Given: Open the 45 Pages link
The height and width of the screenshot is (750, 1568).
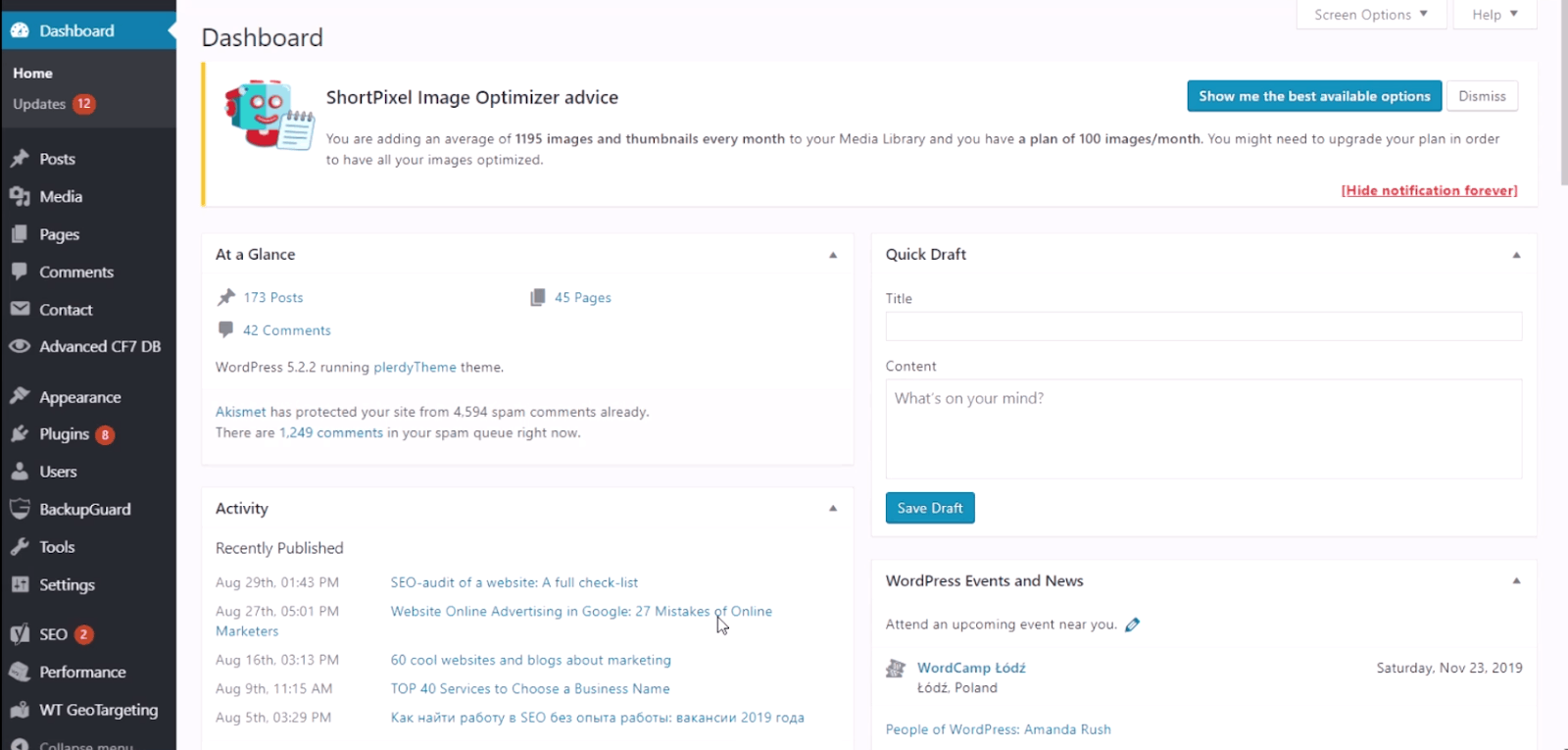Looking at the screenshot, I should pyautogui.click(x=583, y=297).
